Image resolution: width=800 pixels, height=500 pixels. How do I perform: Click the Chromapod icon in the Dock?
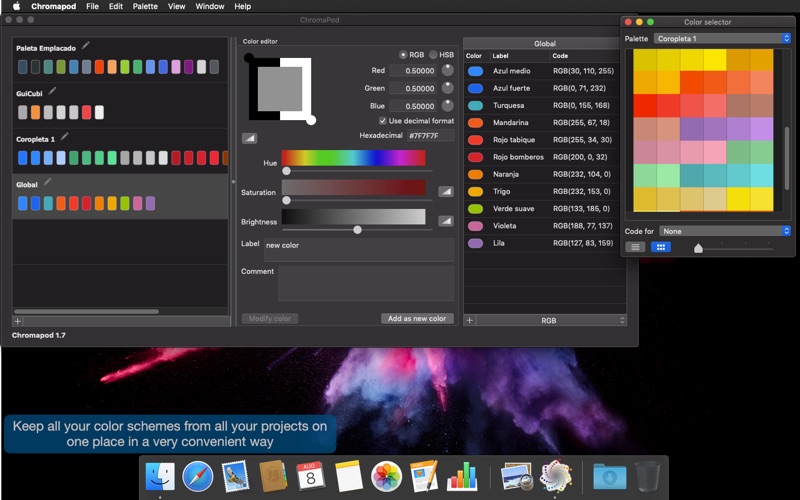[556, 476]
